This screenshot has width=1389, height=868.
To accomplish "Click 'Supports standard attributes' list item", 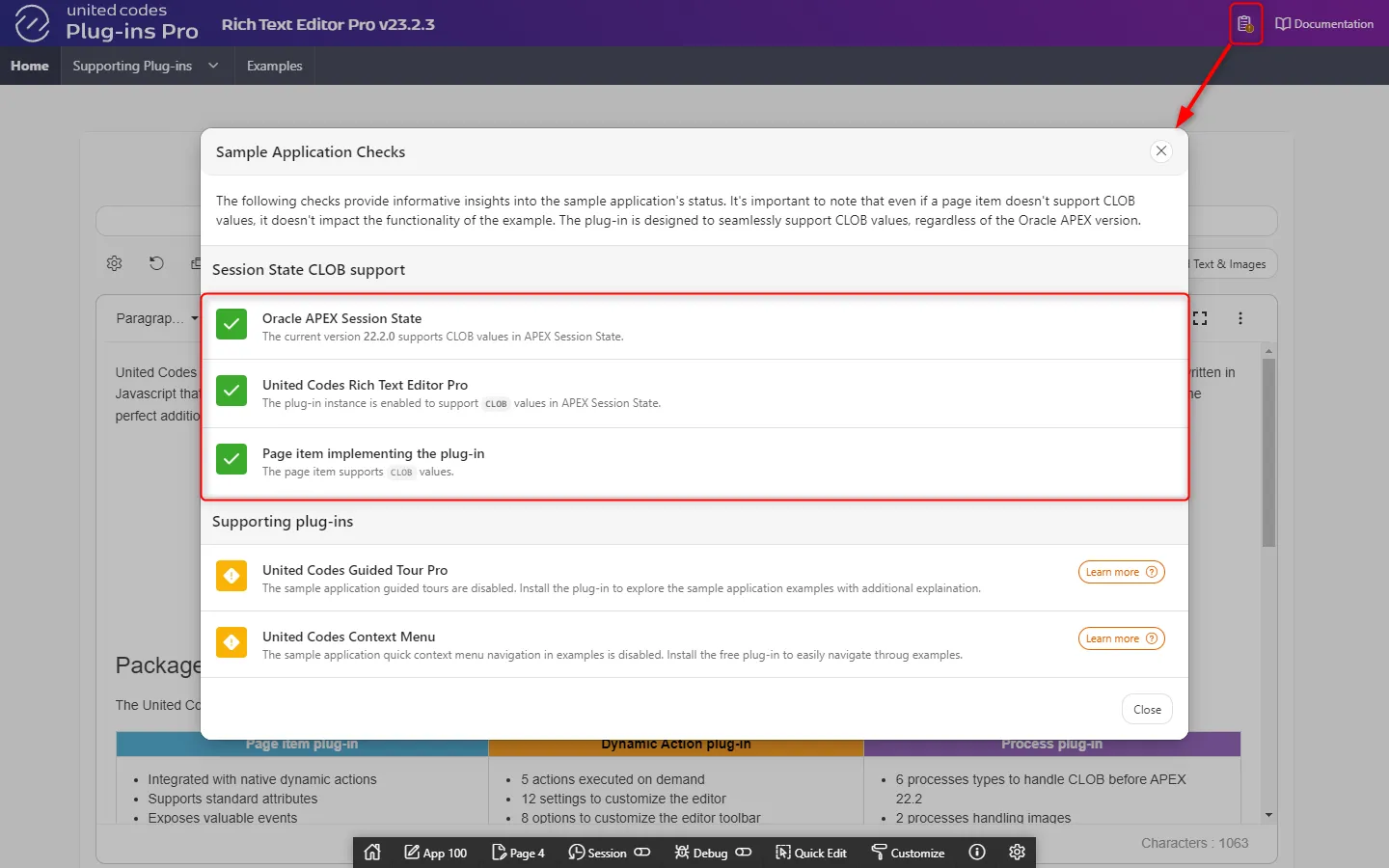I will click(x=232, y=799).
